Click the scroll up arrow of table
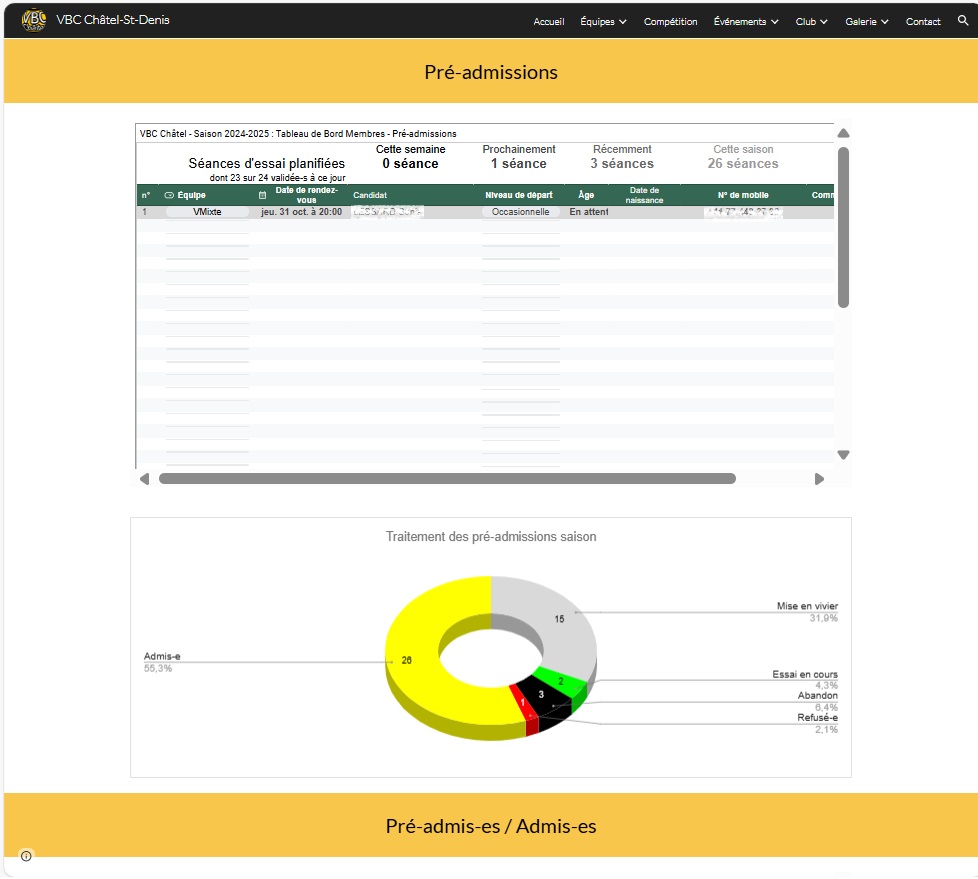978x879 pixels. point(843,133)
